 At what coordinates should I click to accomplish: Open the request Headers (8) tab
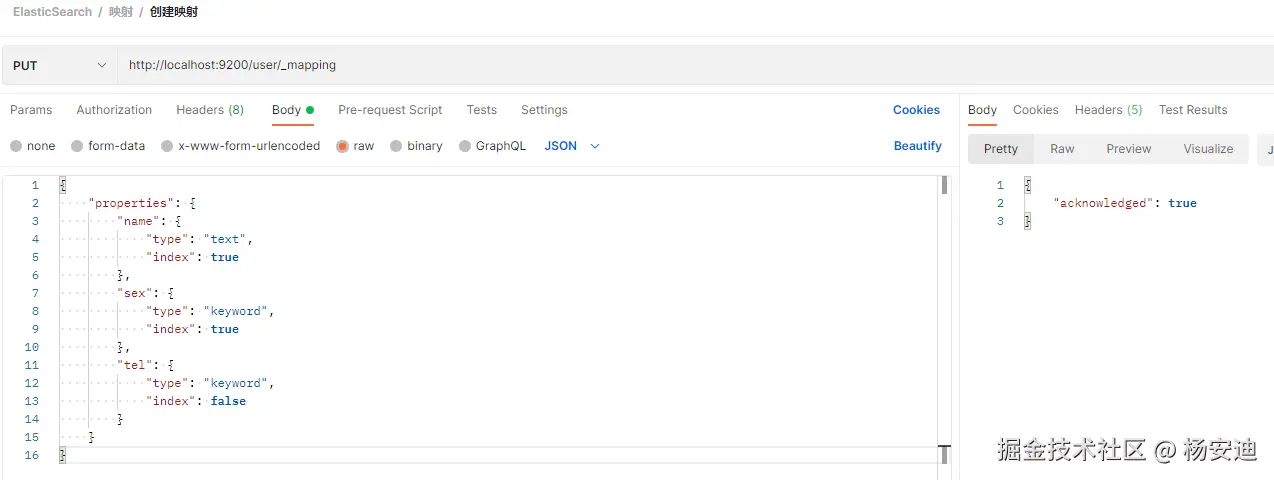tap(210, 110)
